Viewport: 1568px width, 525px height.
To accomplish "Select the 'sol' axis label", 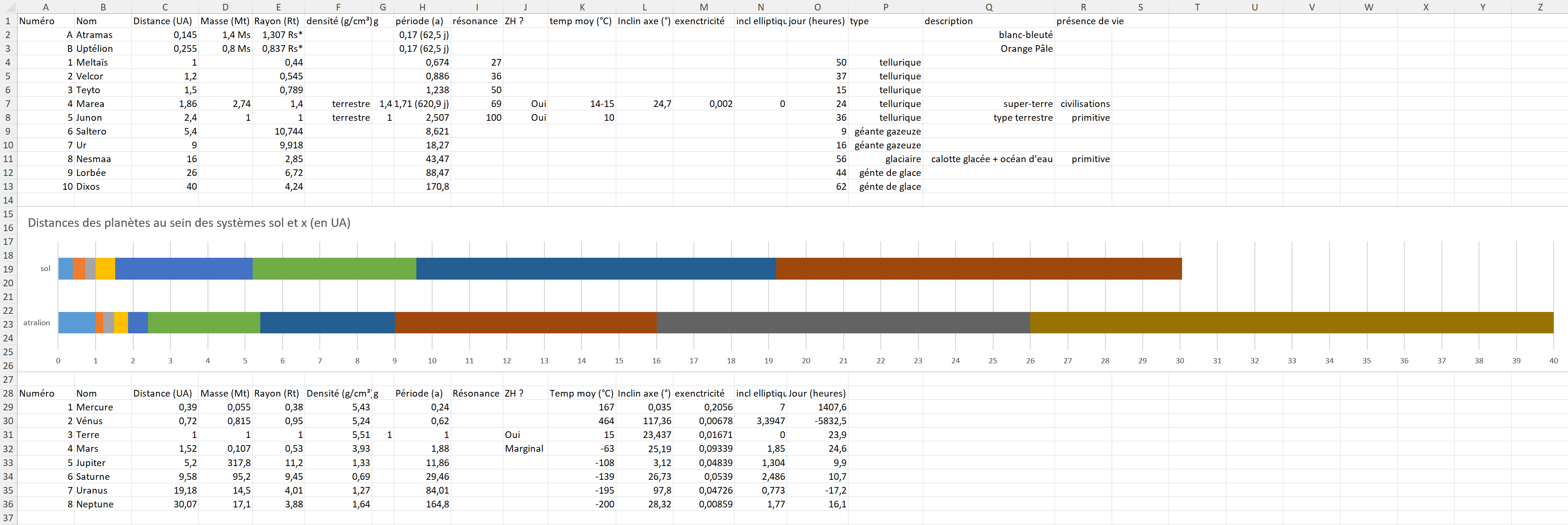I will [46, 269].
